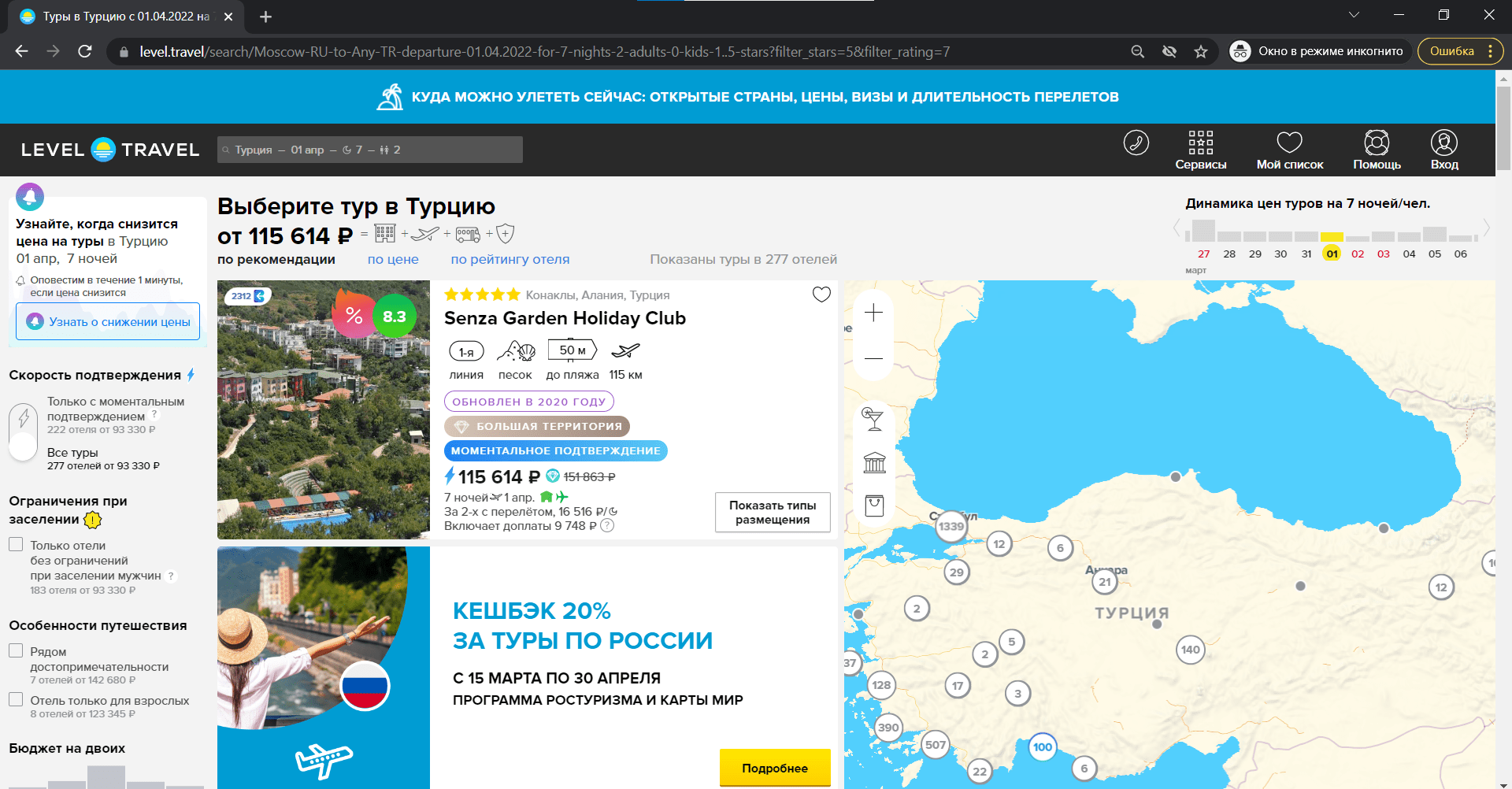Viewport: 1512px width, 789px height.
Task: Open the Сервисы grid menu
Action: pyautogui.click(x=1200, y=150)
